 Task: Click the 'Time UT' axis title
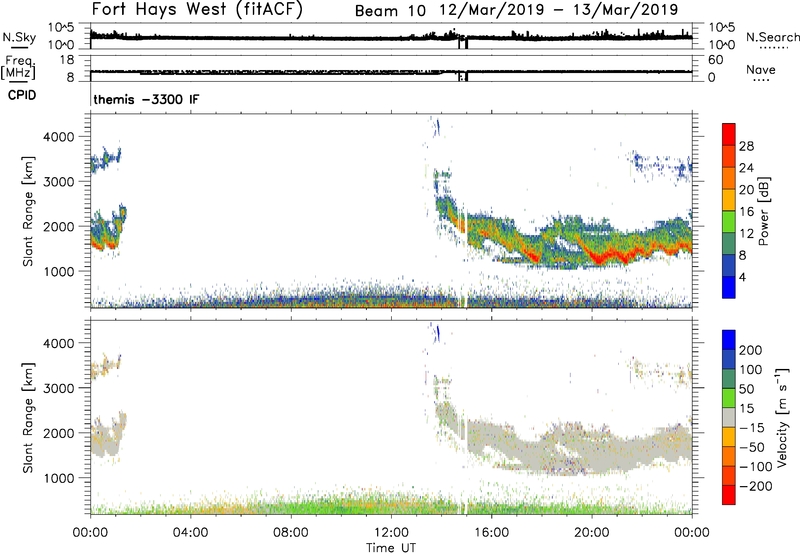391,548
